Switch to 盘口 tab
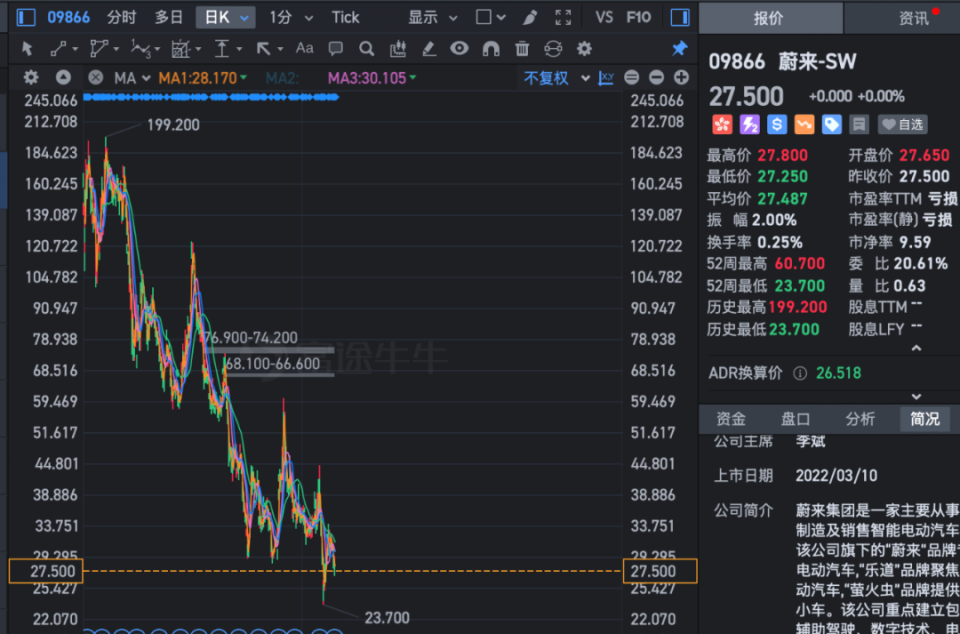The height and width of the screenshot is (634, 960). [x=795, y=419]
